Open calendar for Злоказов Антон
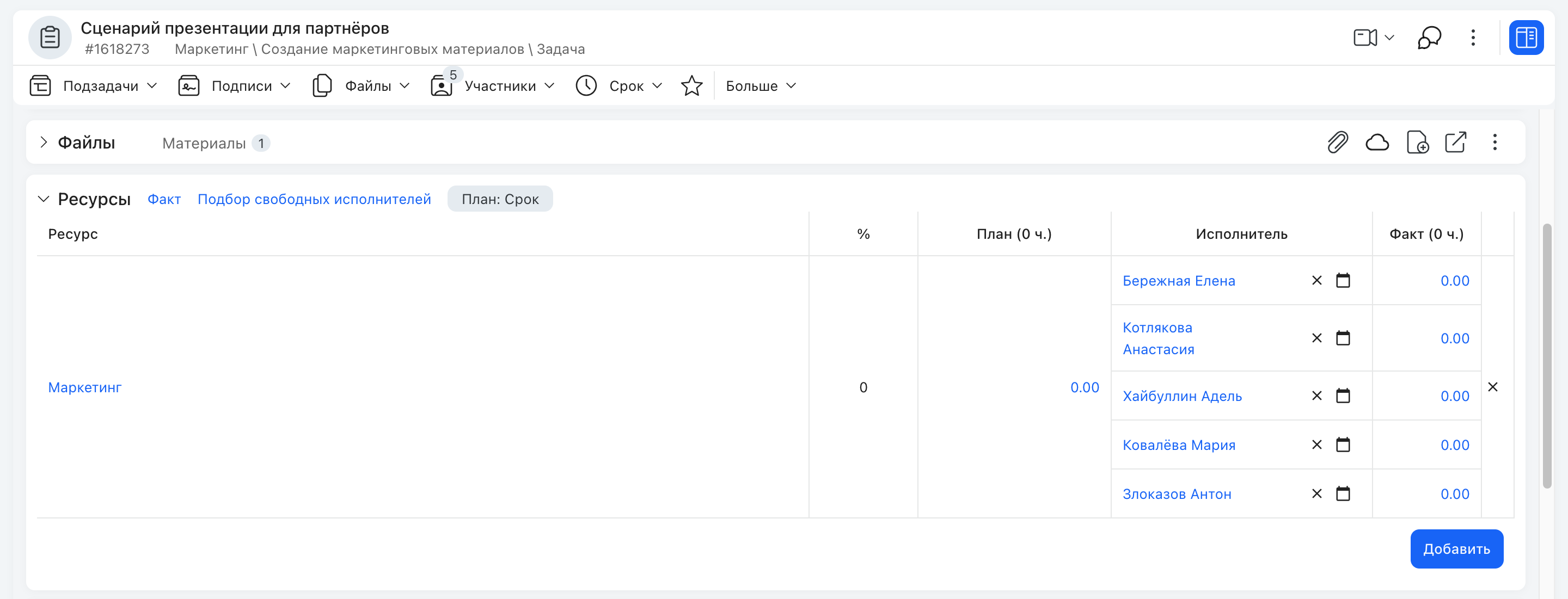1568x599 pixels. pos(1343,494)
